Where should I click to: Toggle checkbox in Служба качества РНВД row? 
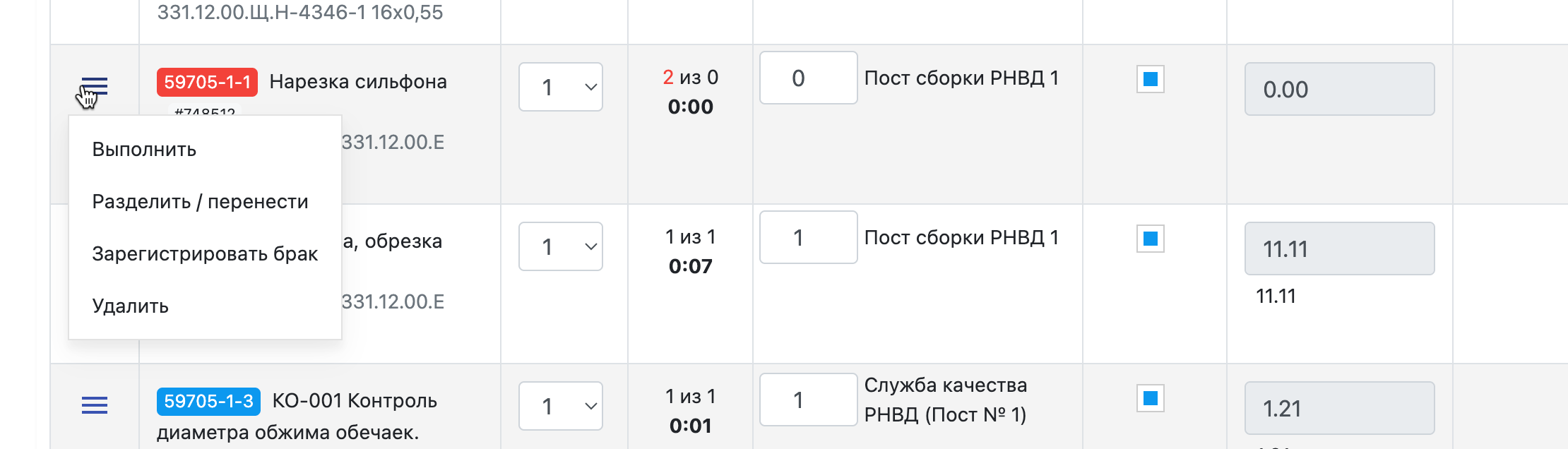tap(1150, 398)
